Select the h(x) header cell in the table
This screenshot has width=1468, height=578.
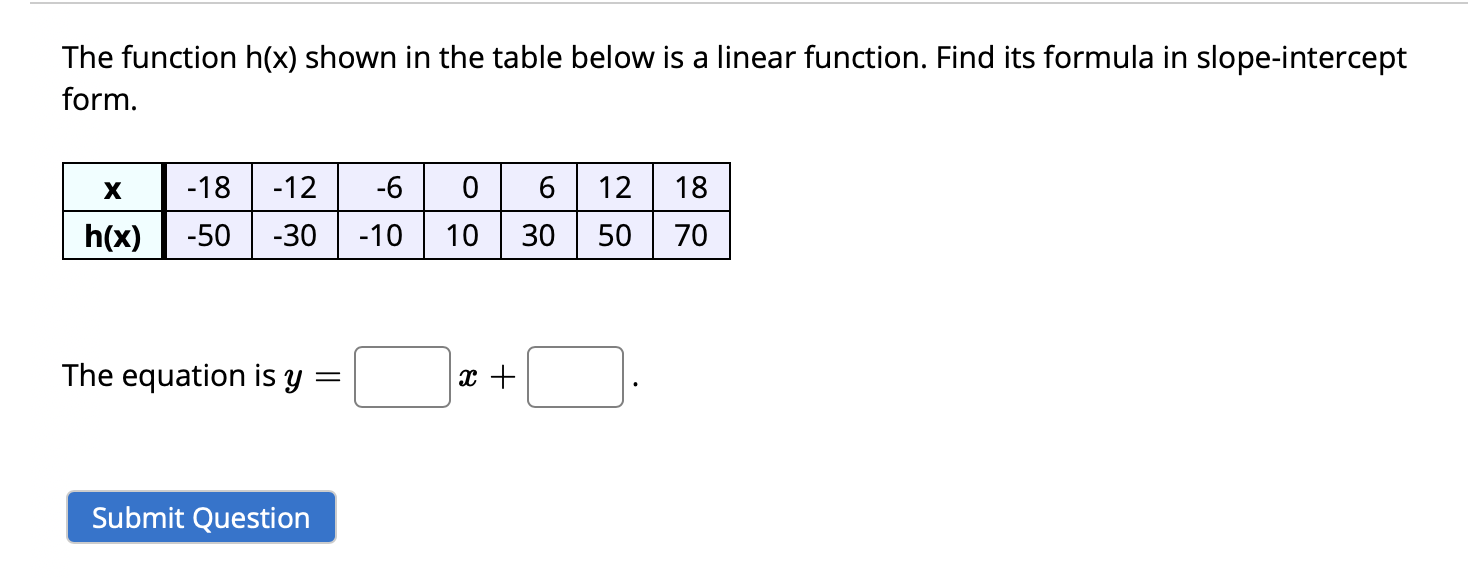pos(110,237)
